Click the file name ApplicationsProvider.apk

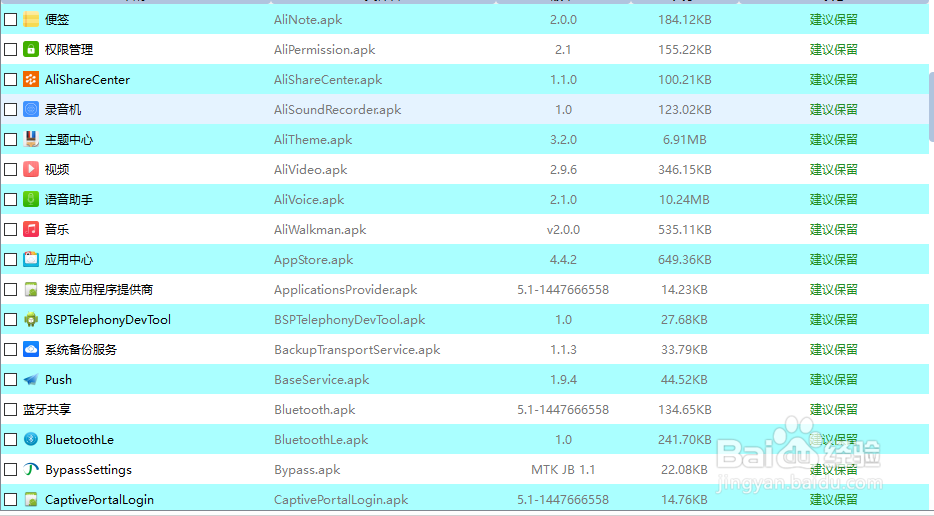click(x=345, y=290)
